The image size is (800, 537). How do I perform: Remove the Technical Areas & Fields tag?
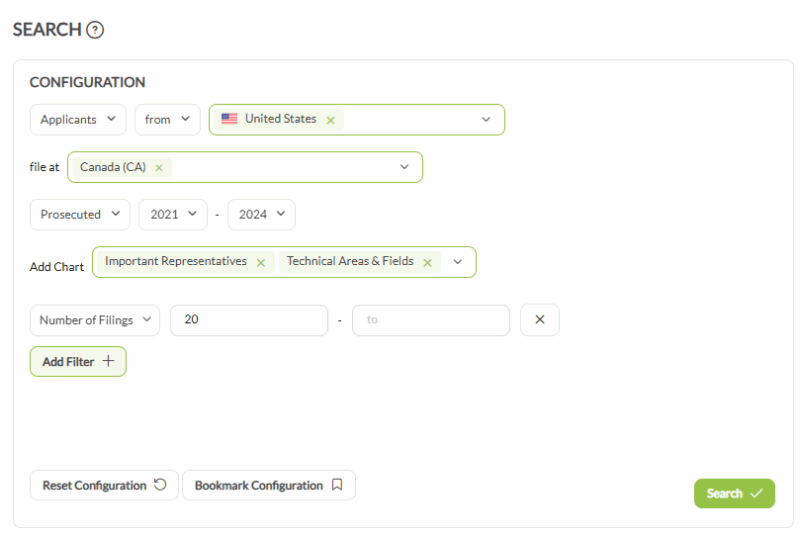427,262
